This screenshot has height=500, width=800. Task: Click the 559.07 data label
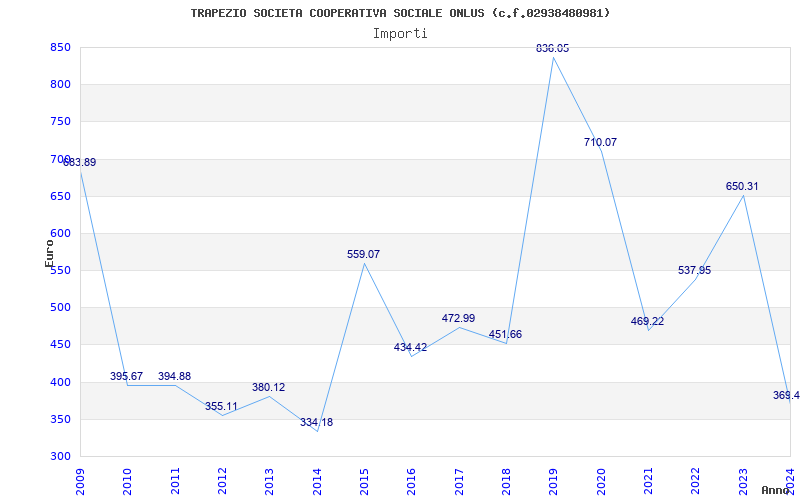click(364, 254)
